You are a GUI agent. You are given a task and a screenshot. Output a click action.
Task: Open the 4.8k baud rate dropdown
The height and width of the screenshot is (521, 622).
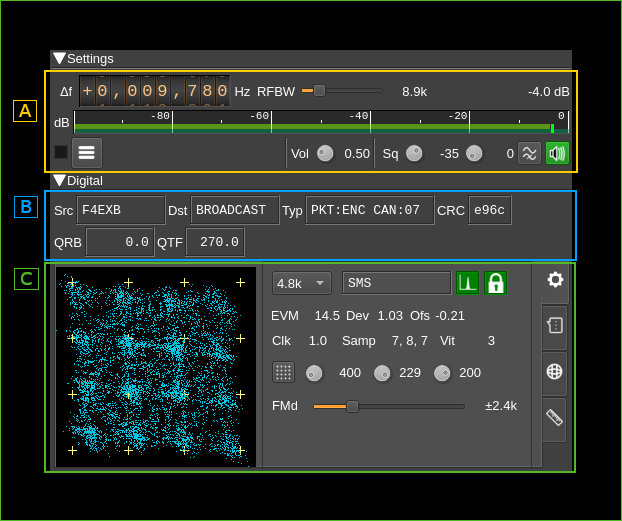302,283
